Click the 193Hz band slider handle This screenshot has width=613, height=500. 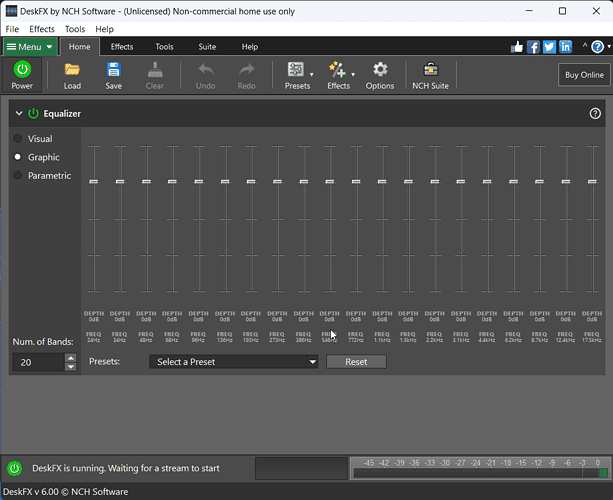point(251,181)
